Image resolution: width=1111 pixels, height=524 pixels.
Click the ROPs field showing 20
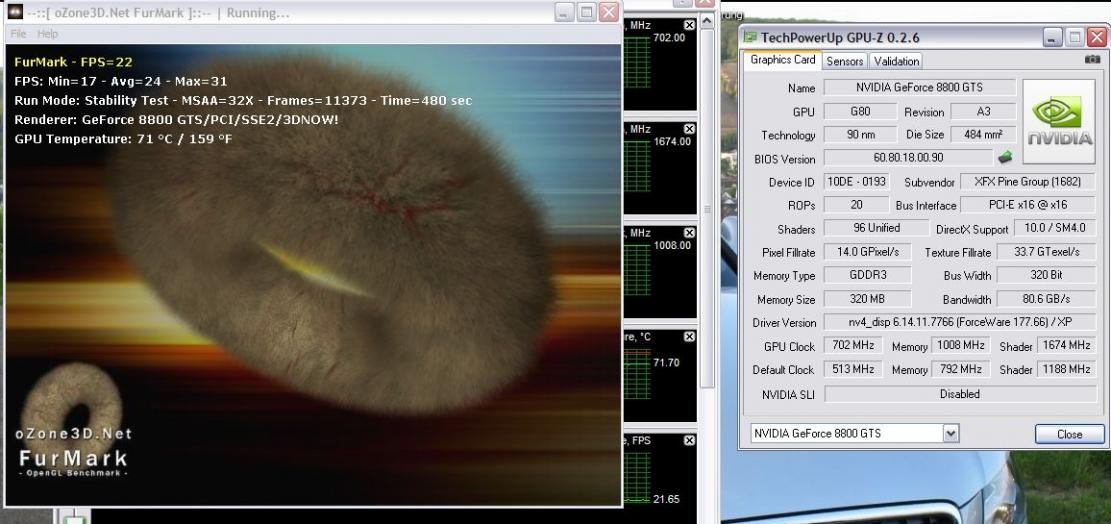[x=857, y=205]
